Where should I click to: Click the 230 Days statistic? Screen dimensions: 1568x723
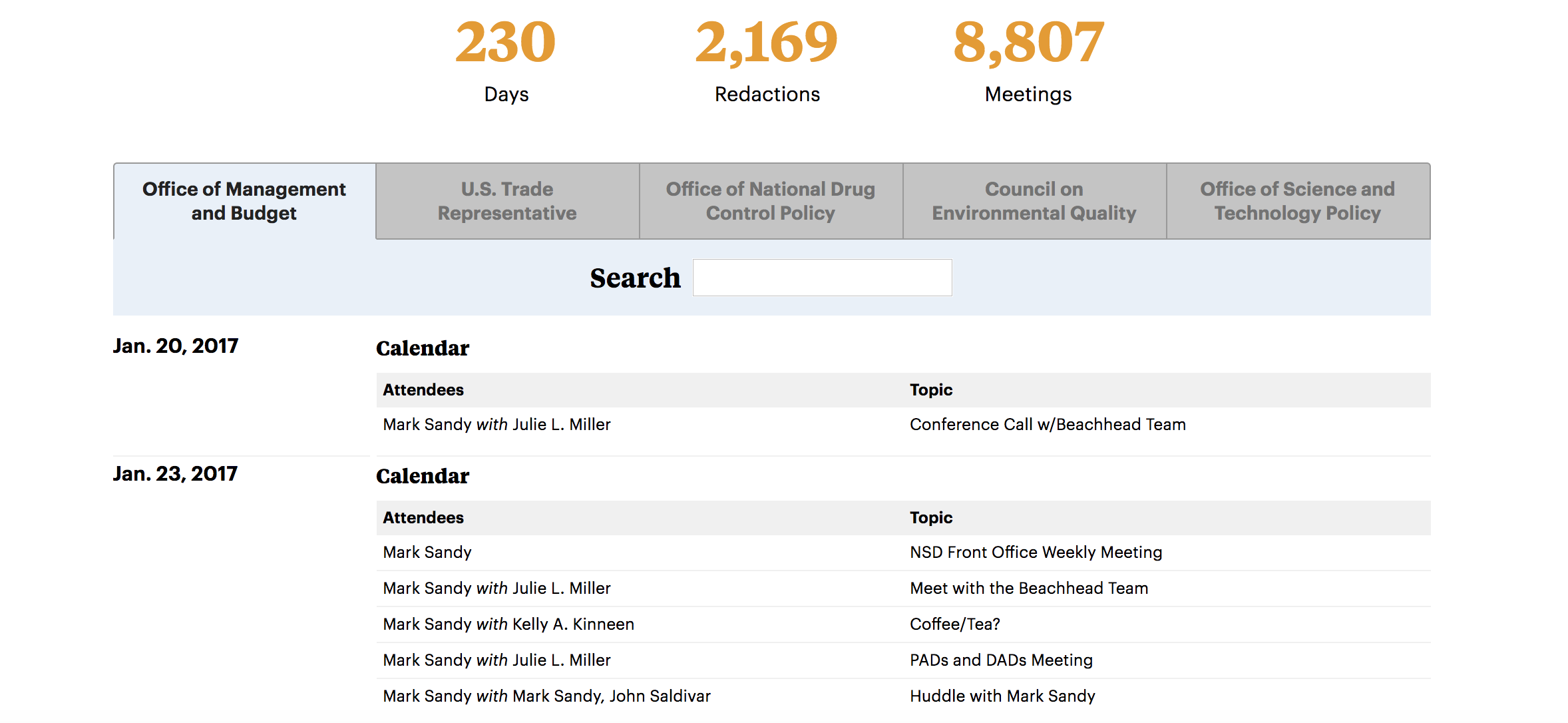(x=506, y=59)
